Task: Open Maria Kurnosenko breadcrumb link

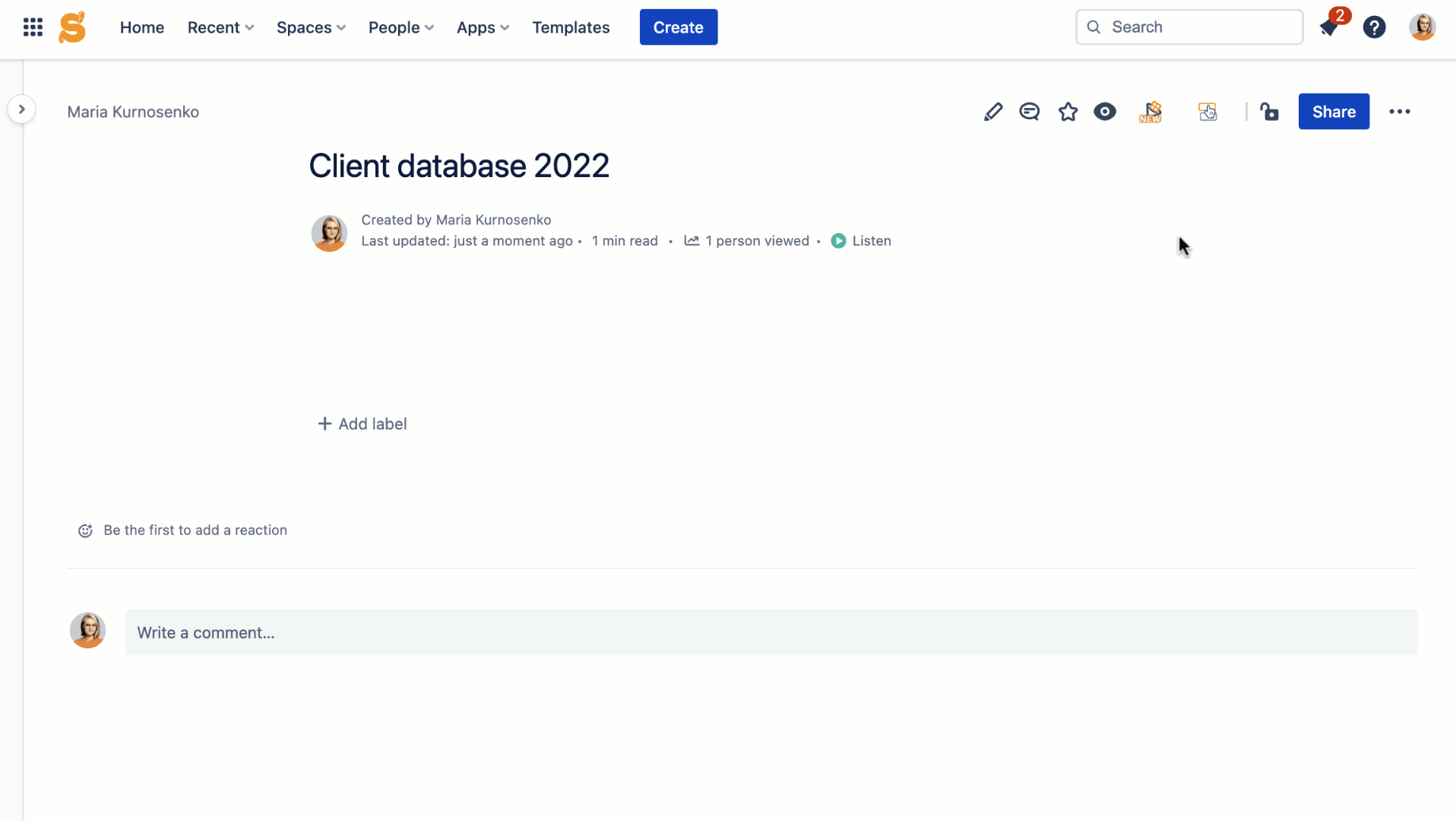Action: pos(133,112)
